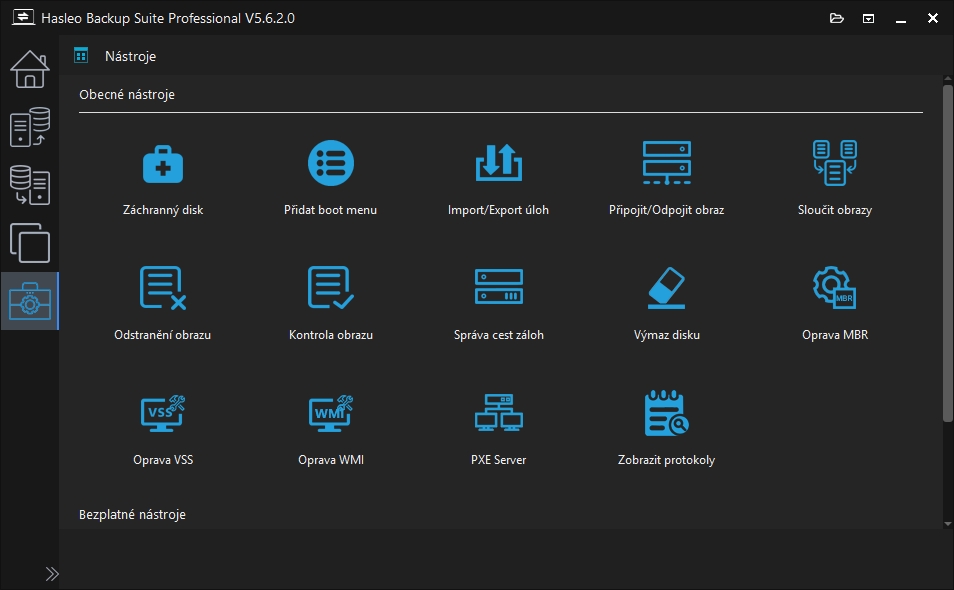The width and height of the screenshot is (954, 590).
Task: Switch to the clone sidebar tab
Action: pos(30,243)
